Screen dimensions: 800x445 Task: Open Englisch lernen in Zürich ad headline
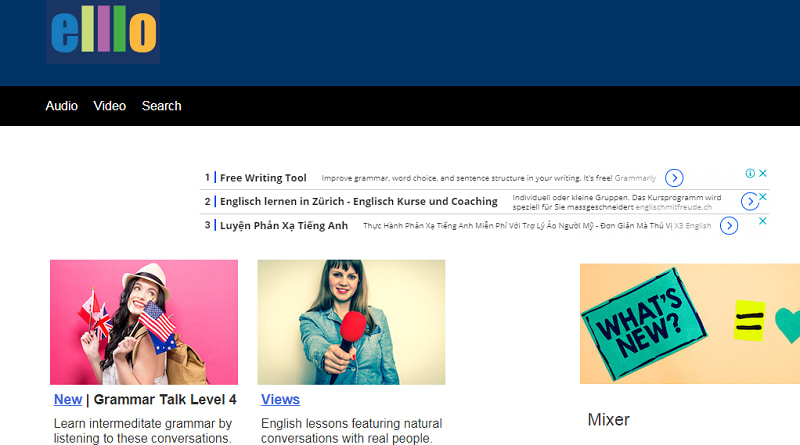pos(358,202)
